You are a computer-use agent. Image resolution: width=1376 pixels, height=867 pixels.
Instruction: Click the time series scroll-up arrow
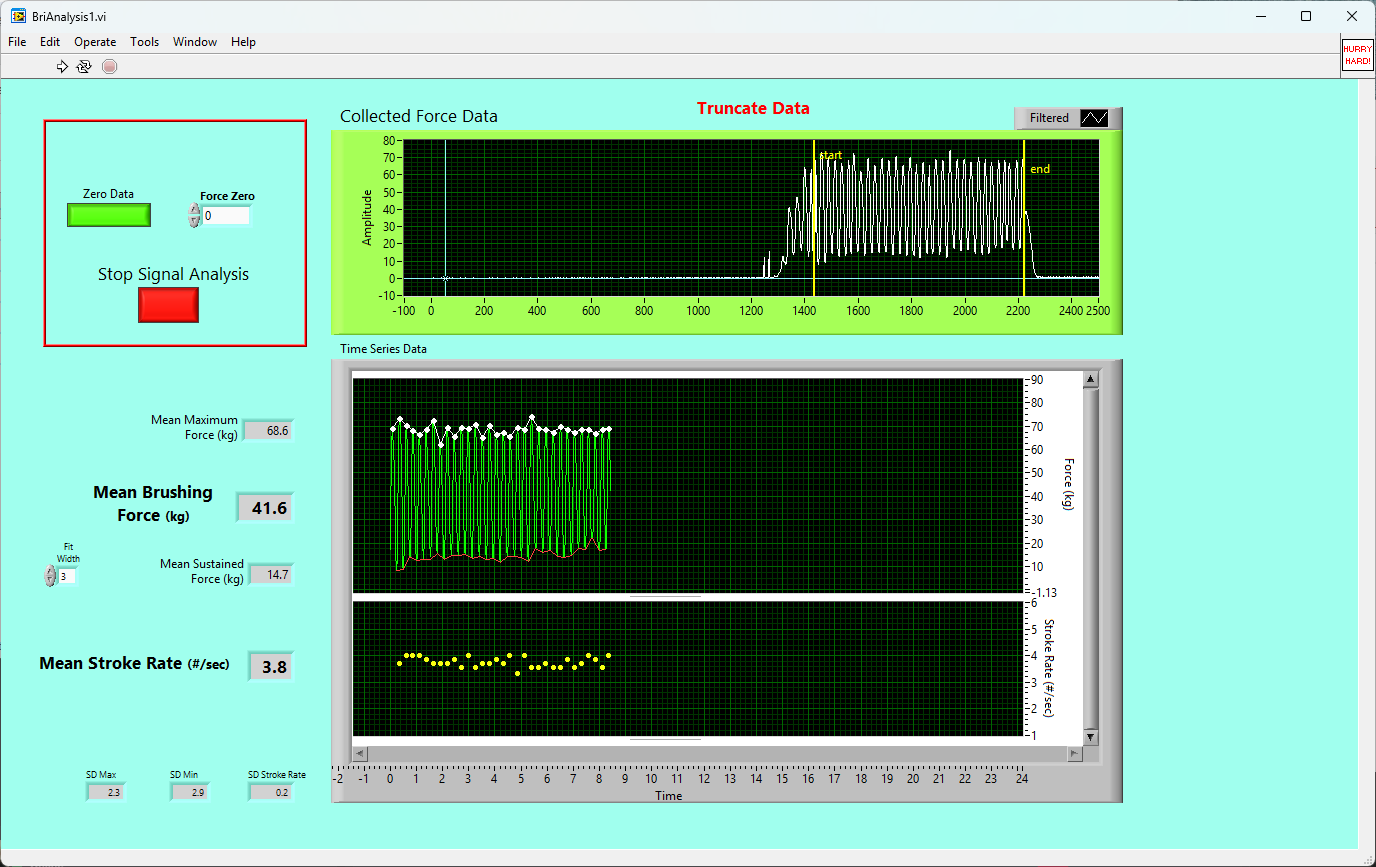(x=1090, y=379)
